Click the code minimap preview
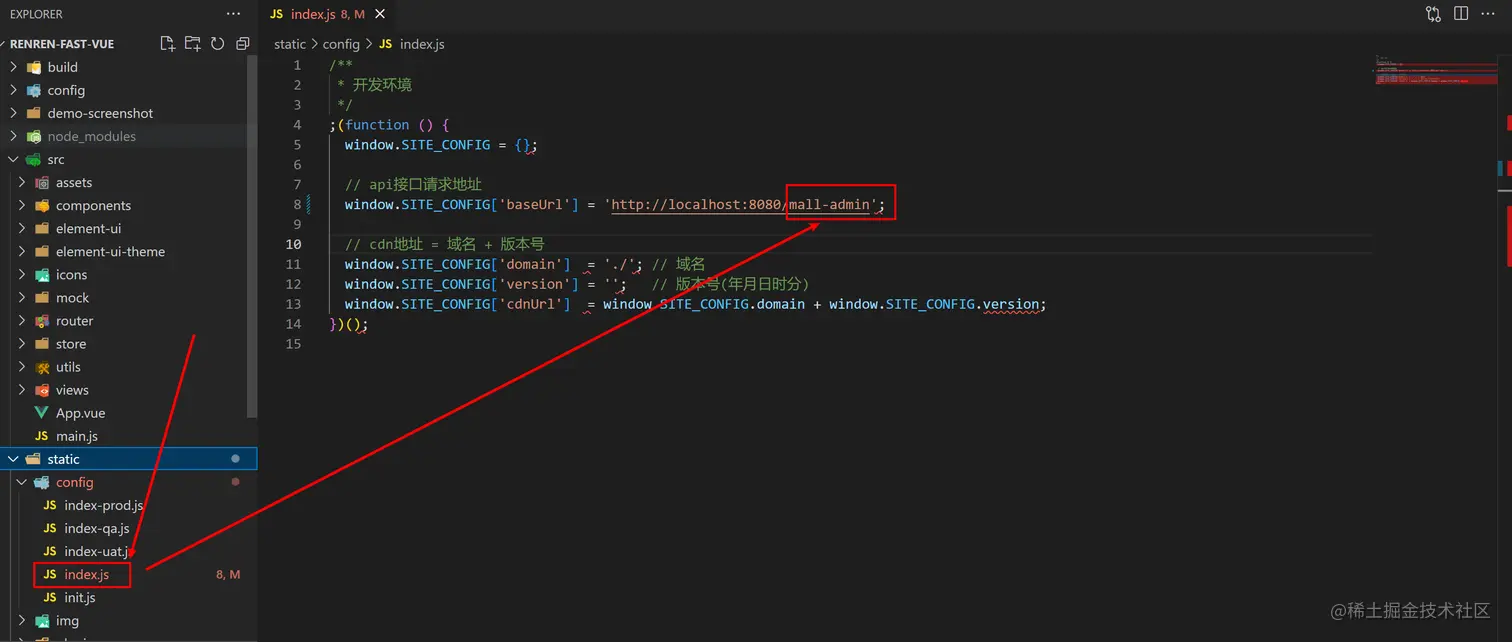Viewport: 1512px width, 642px height. click(1434, 69)
